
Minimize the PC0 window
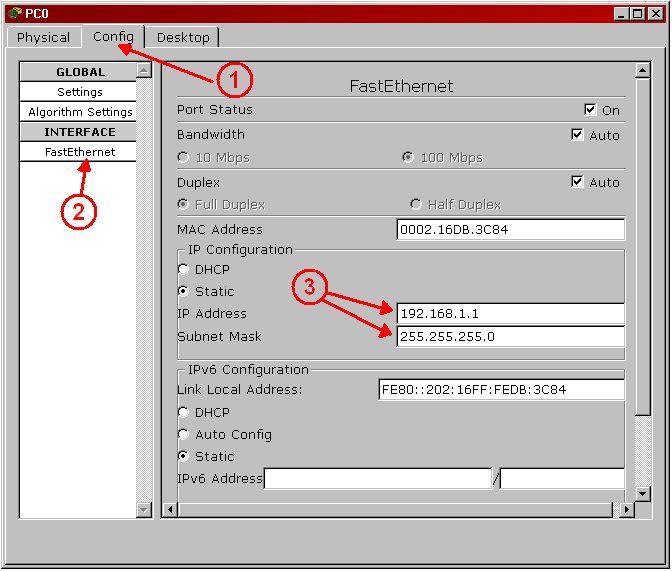point(621,14)
